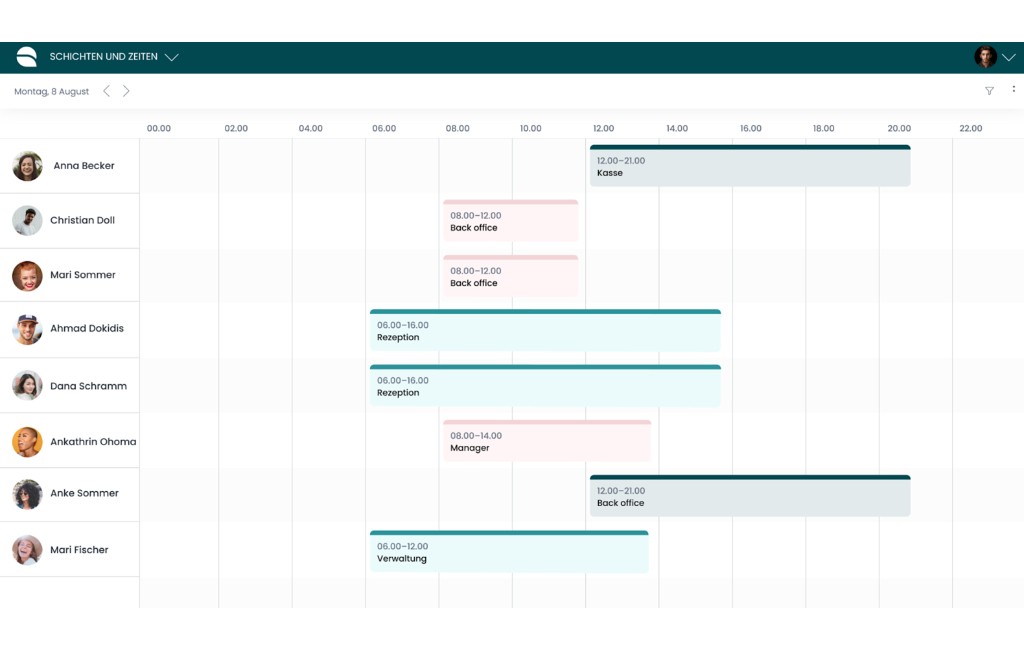Click Mari Sommer's avatar

[27, 276]
